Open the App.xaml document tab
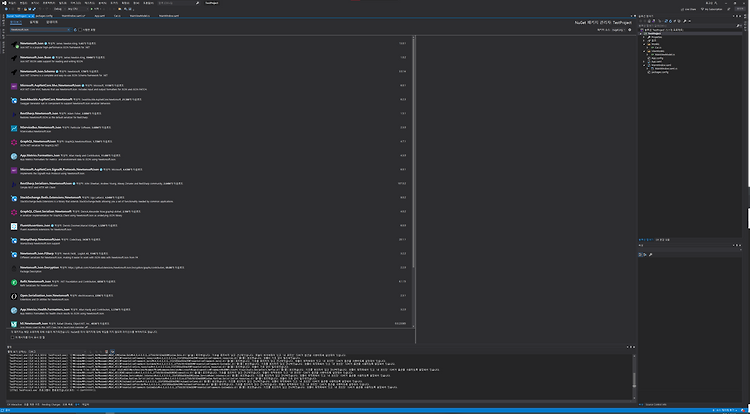This screenshot has width=750, height=414. tap(100, 16)
